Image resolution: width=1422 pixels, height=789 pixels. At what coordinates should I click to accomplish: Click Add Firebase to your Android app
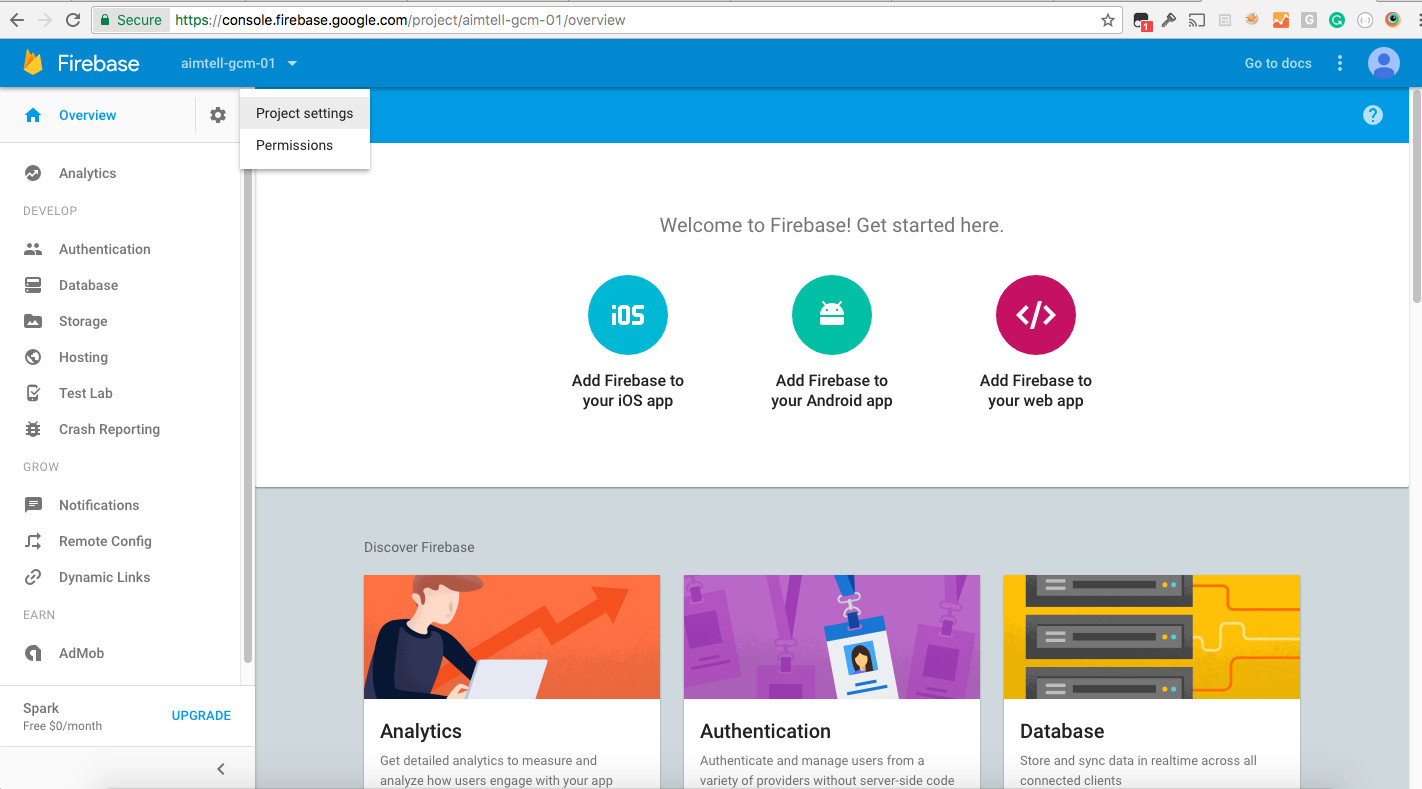pos(832,390)
